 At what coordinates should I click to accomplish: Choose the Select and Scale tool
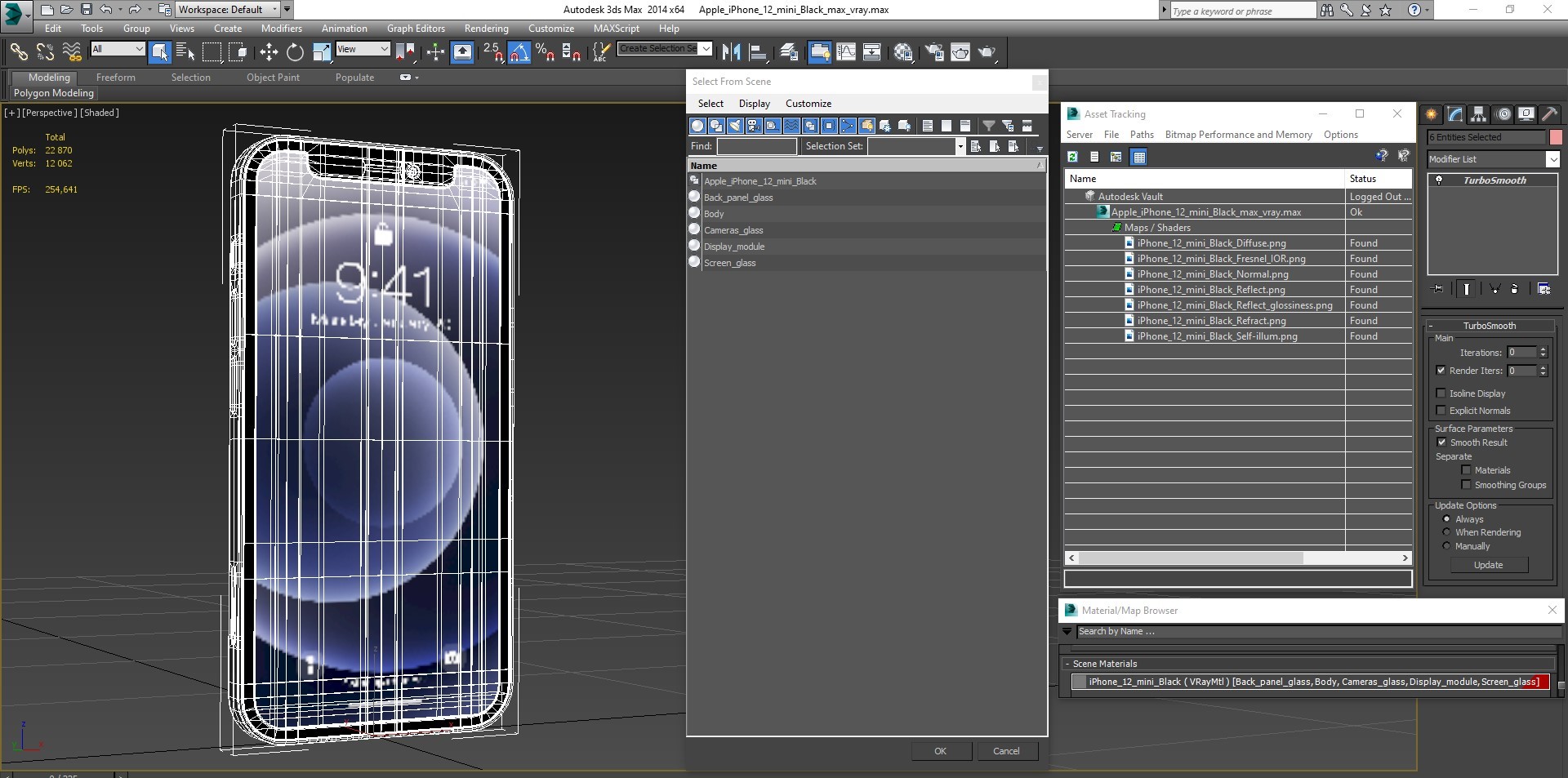pyautogui.click(x=322, y=52)
